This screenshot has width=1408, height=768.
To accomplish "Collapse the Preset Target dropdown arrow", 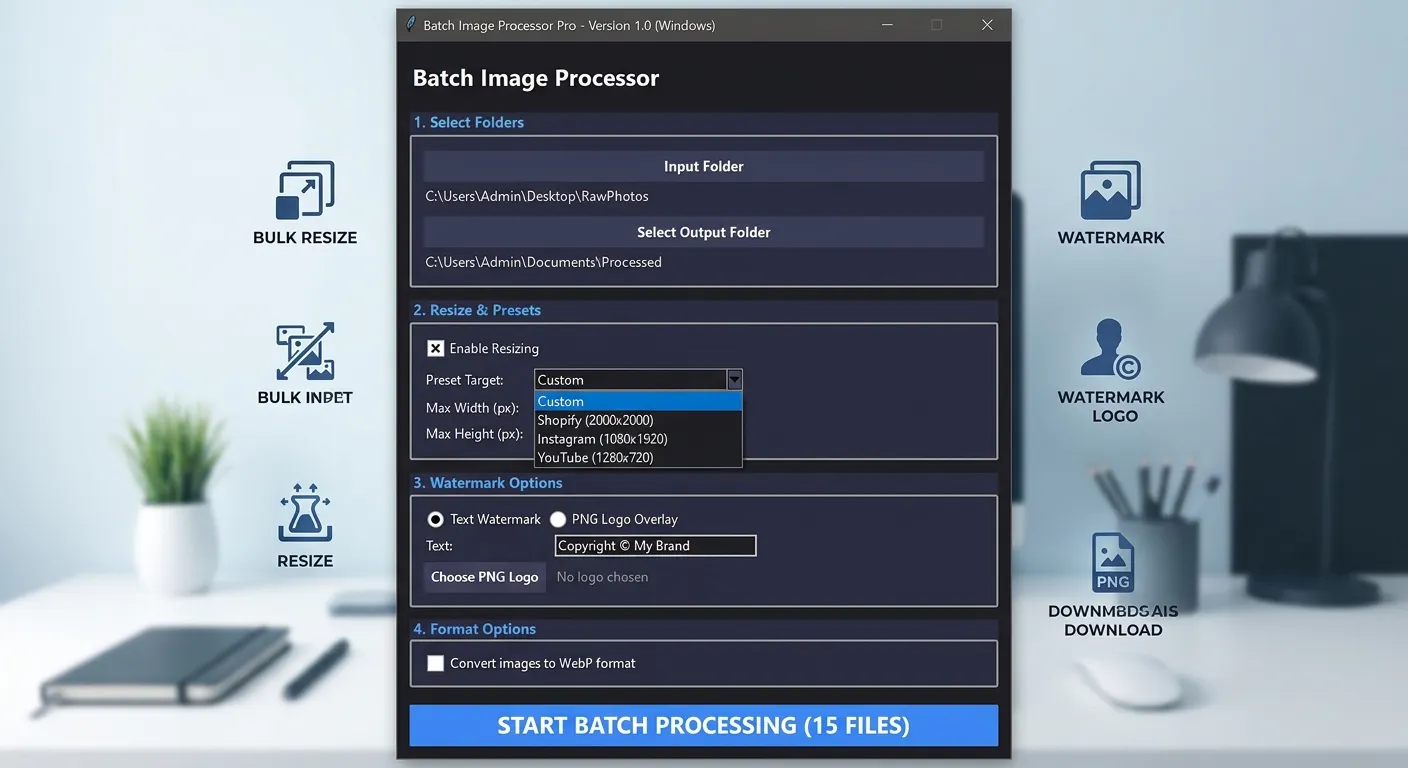I will tap(735, 380).
